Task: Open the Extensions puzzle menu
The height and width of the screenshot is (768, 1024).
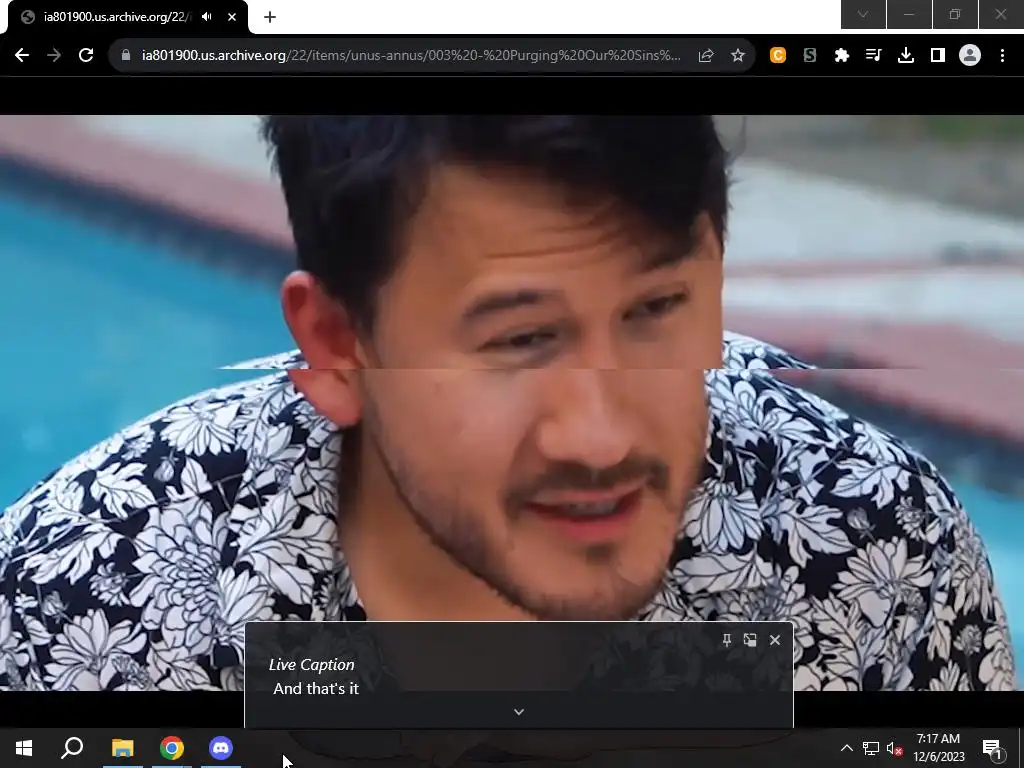Action: click(x=842, y=56)
